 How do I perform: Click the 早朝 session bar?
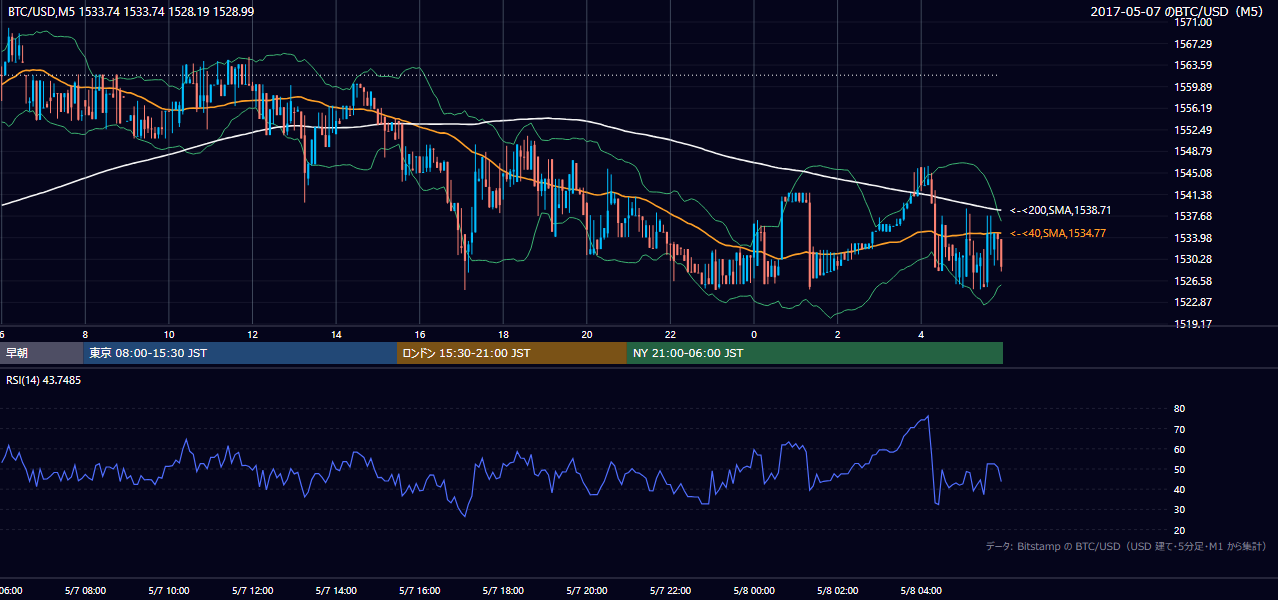40,353
